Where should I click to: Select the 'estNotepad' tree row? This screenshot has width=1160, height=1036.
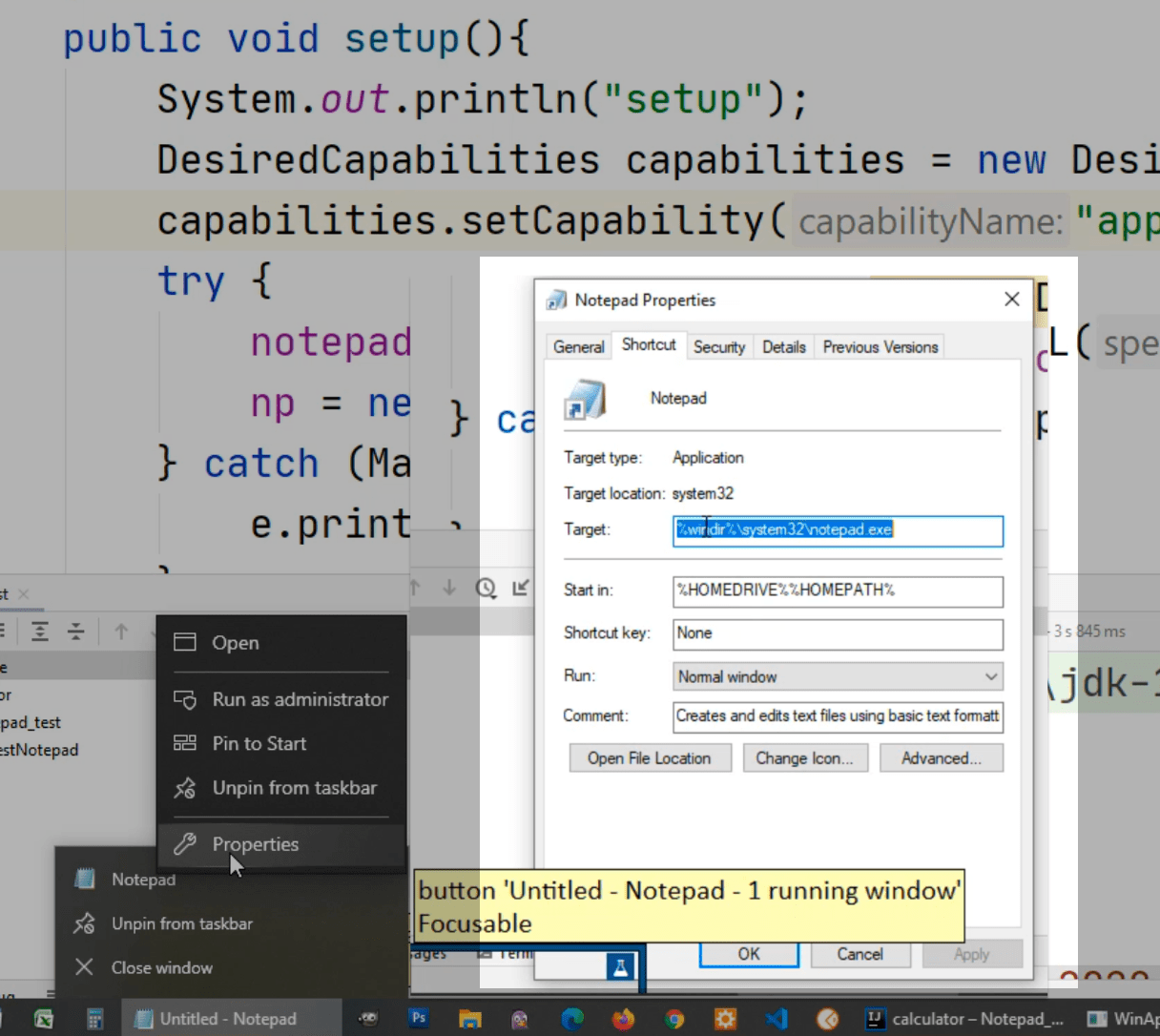(x=39, y=750)
